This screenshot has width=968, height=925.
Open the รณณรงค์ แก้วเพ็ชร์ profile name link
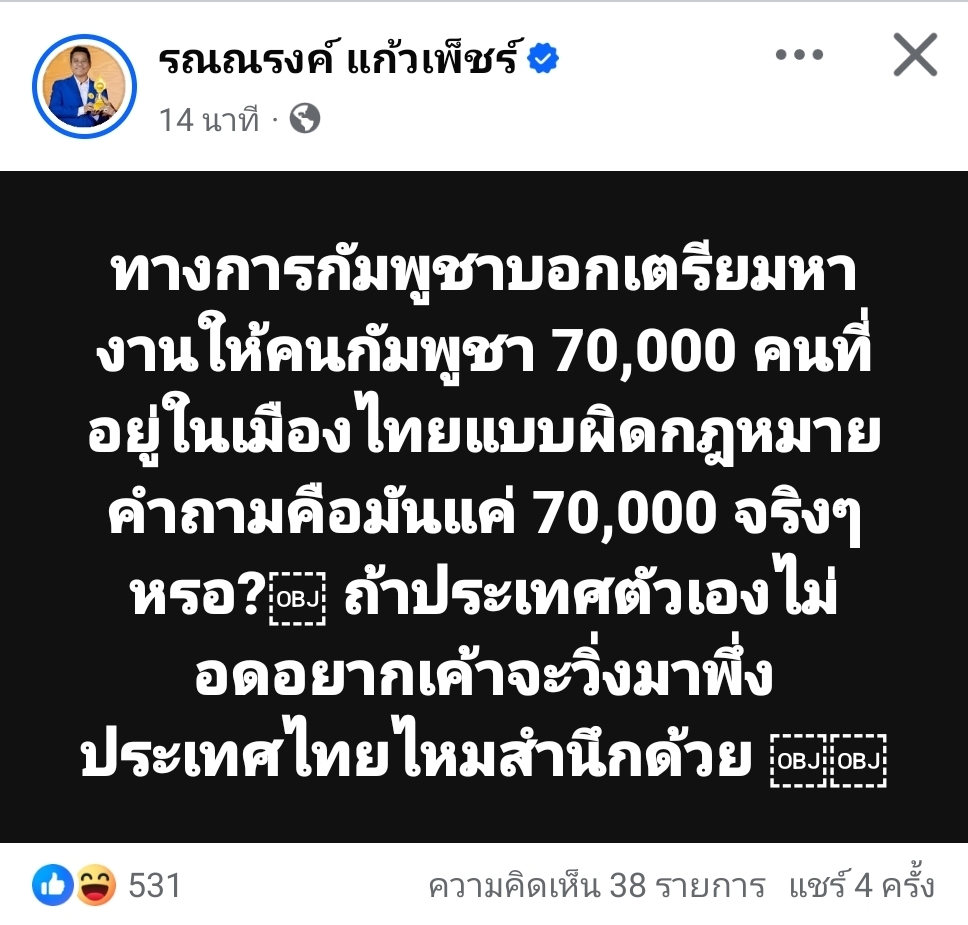[x=338, y=59]
